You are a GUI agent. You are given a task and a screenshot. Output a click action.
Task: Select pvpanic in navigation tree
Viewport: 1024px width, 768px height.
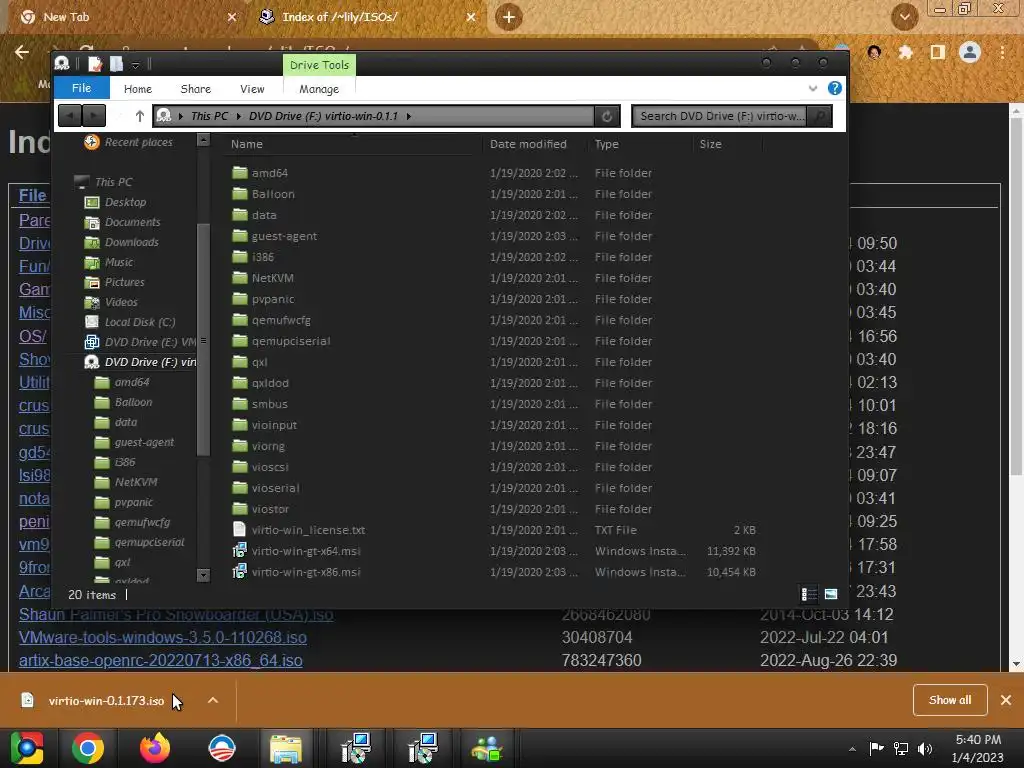click(x=133, y=502)
